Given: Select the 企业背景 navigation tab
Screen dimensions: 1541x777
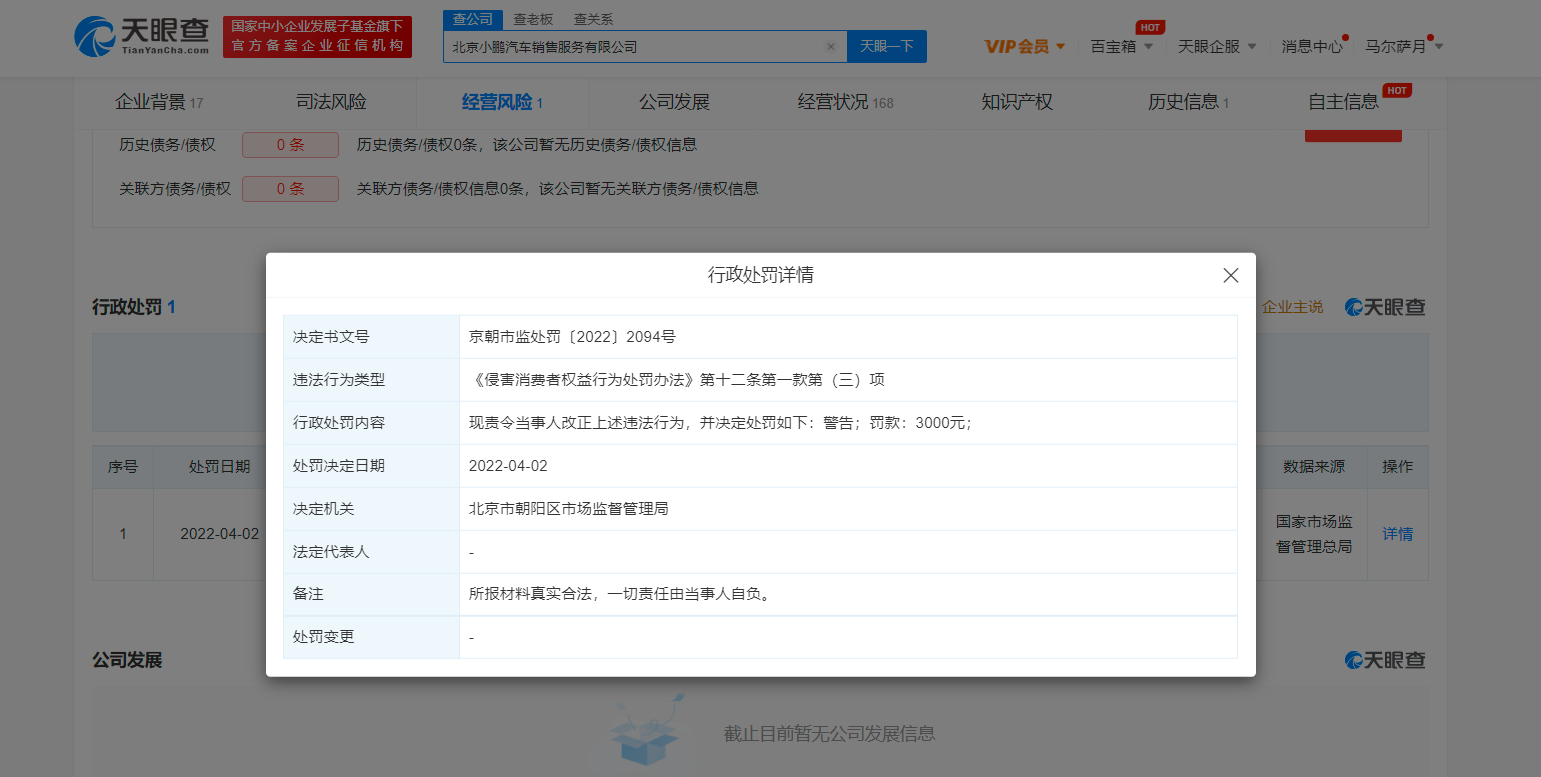Looking at the screenshot, I should click(159, 102).
